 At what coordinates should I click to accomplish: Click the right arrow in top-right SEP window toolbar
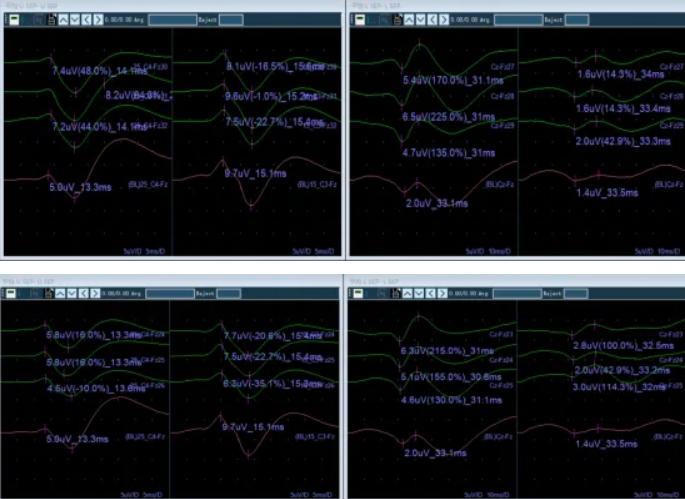443,20
